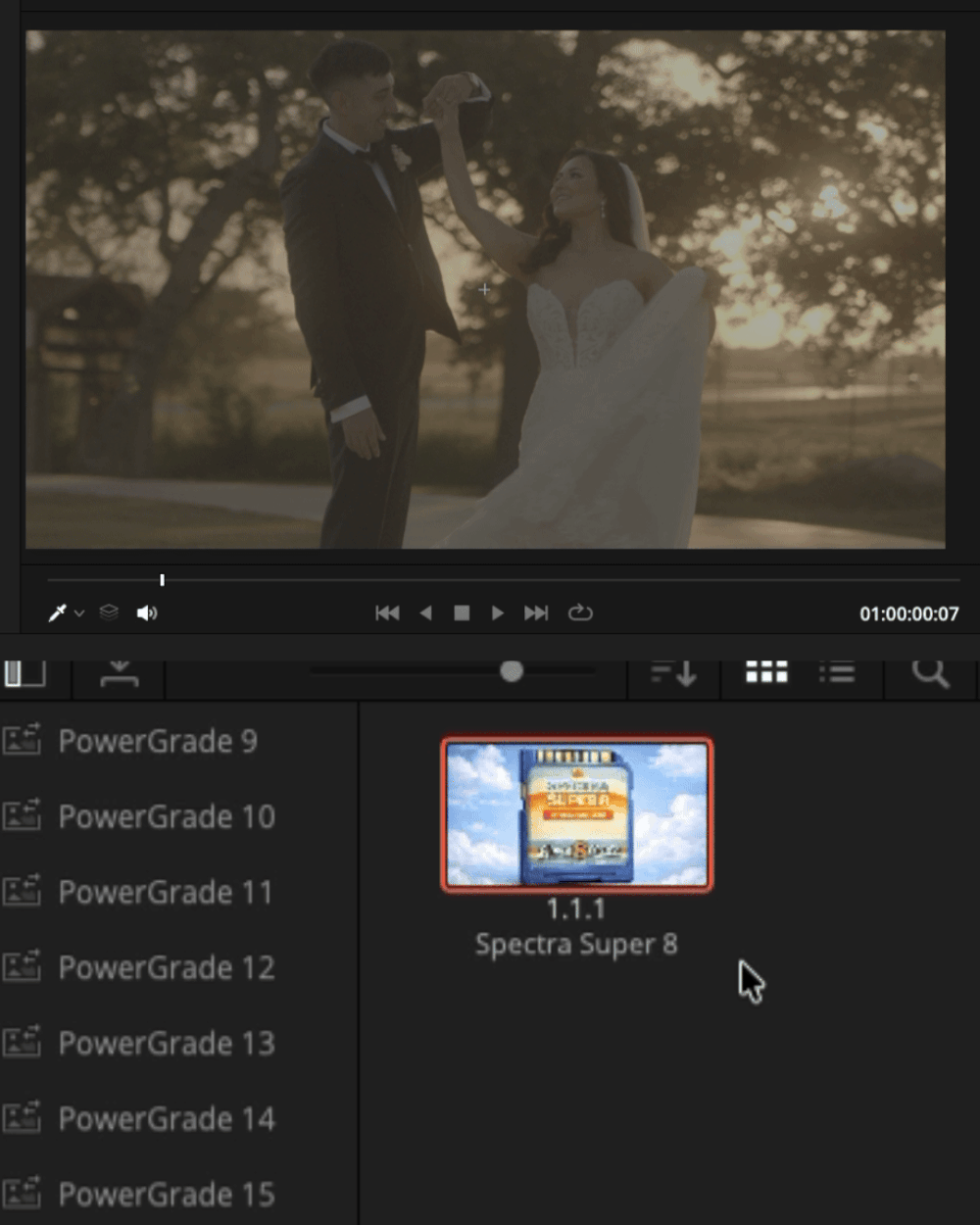980x1225 pixels.
Task: Switch the gallery to grid view
Action: pyautogui.click(x=764, y=672)
